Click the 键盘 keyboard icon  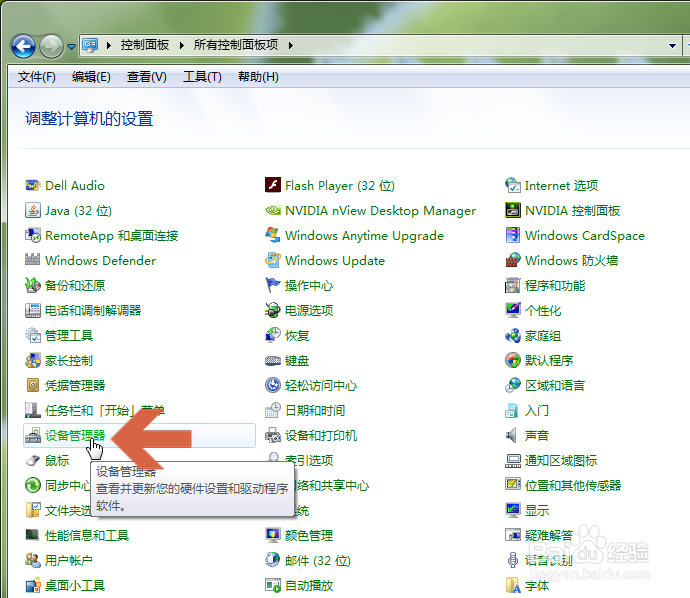273,361
